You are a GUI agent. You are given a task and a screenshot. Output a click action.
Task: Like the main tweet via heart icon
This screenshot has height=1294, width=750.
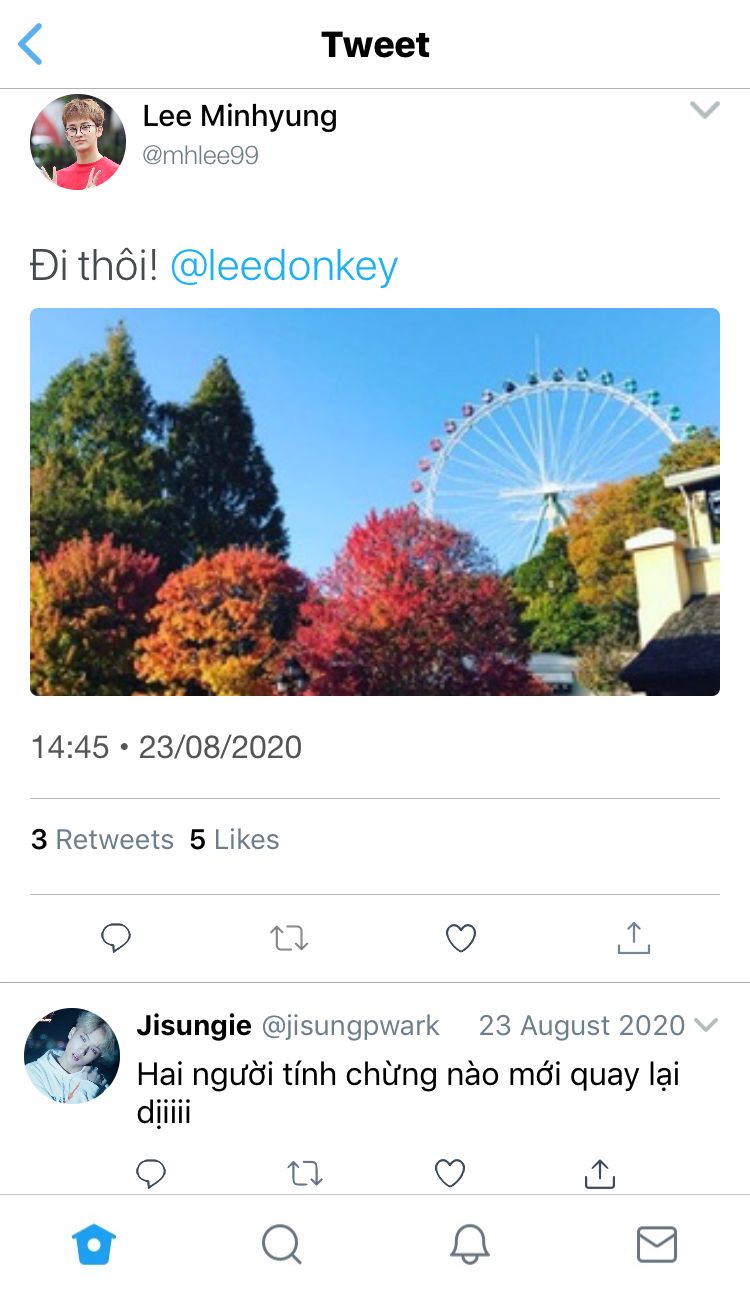tap(460, 938)
